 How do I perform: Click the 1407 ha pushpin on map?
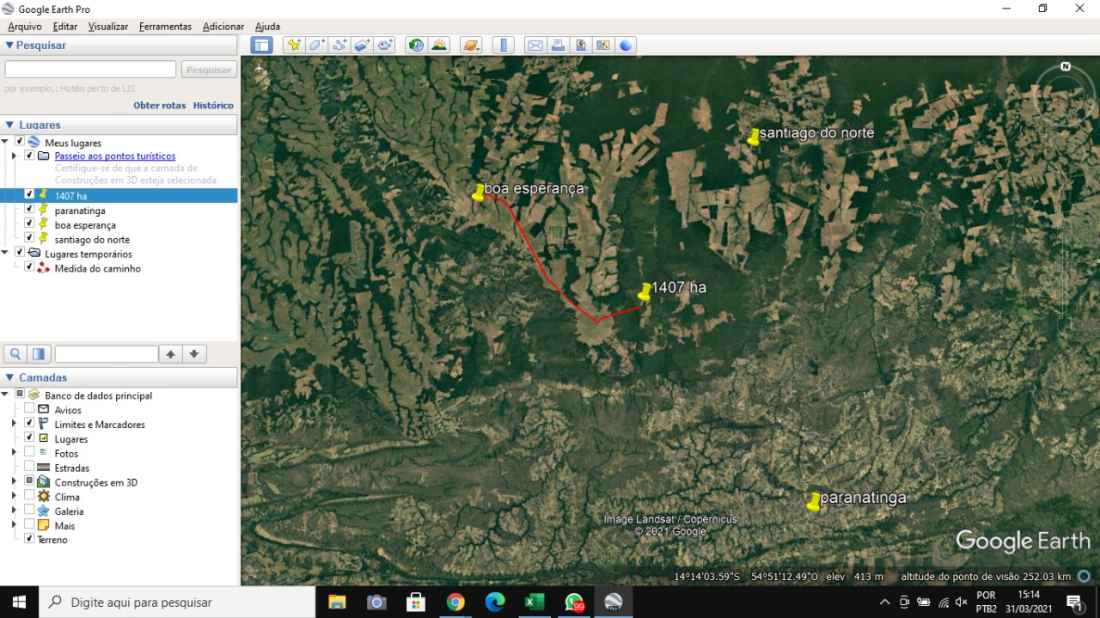tap(645, 292)
